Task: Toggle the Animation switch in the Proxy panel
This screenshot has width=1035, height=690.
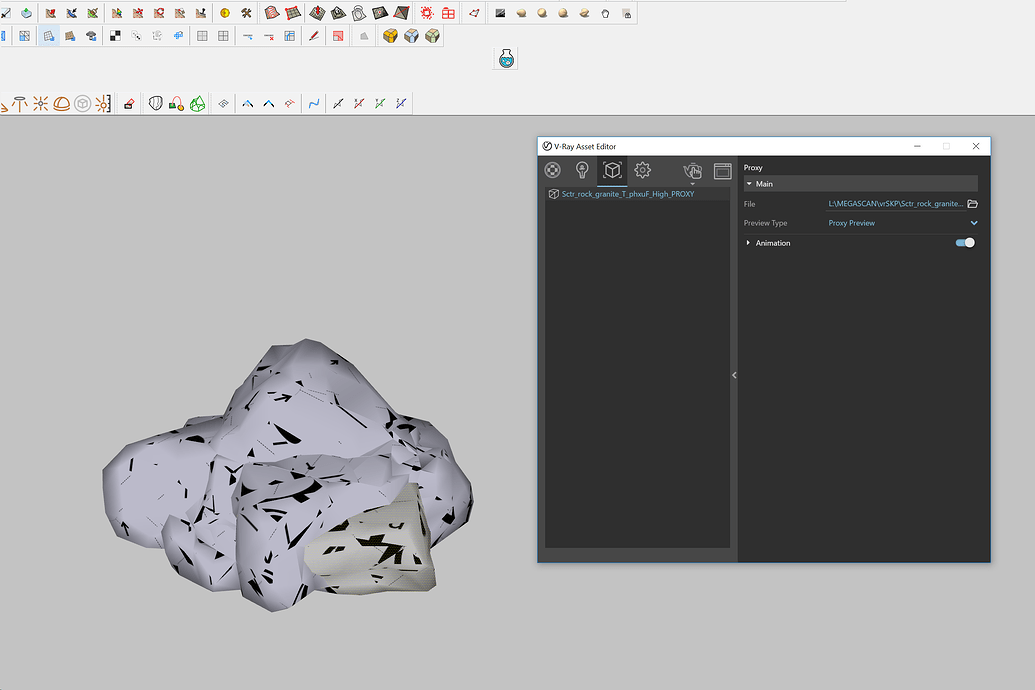Action: [963, 242]
